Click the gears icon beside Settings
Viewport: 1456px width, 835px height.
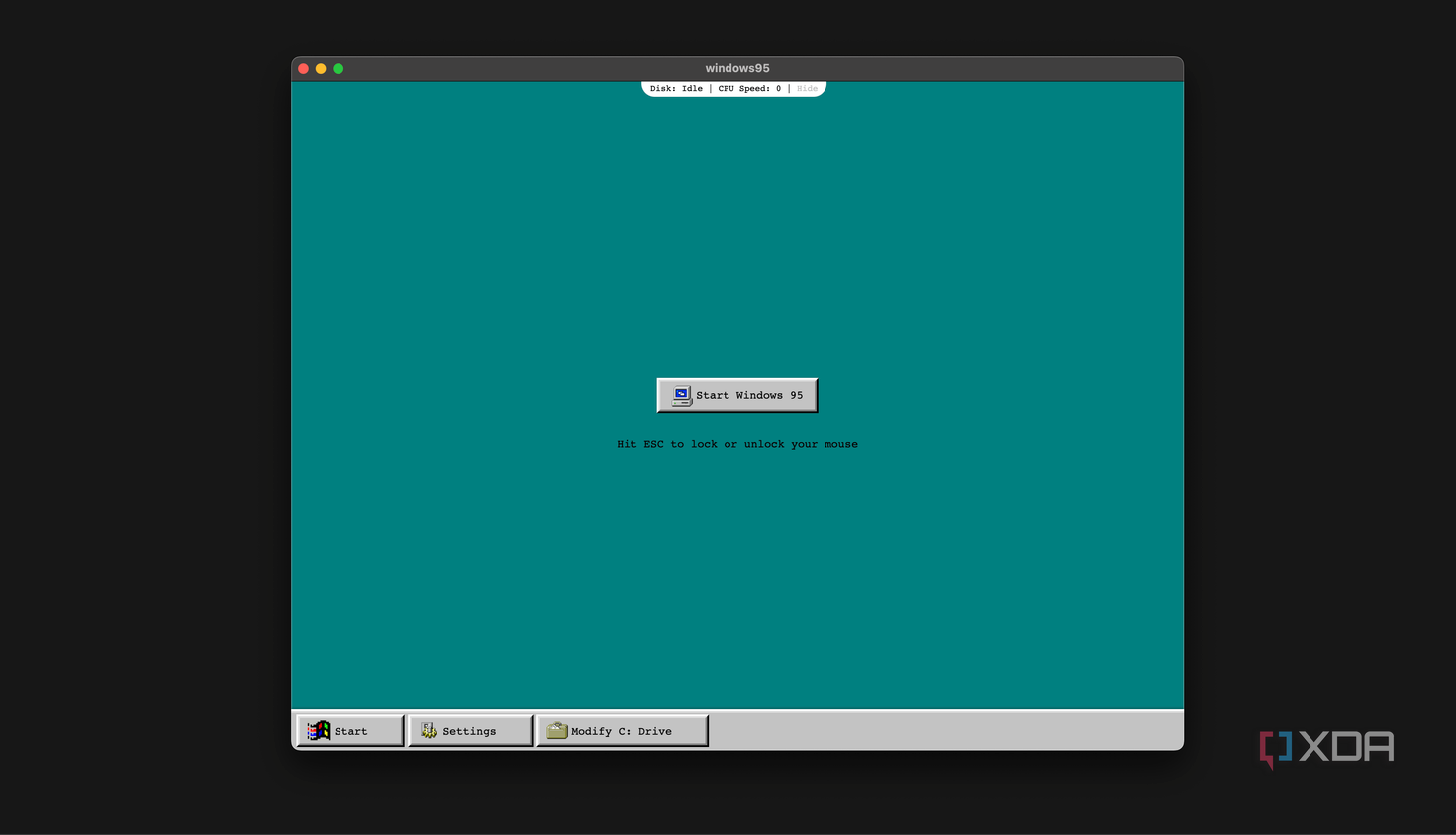pos(429,731)
